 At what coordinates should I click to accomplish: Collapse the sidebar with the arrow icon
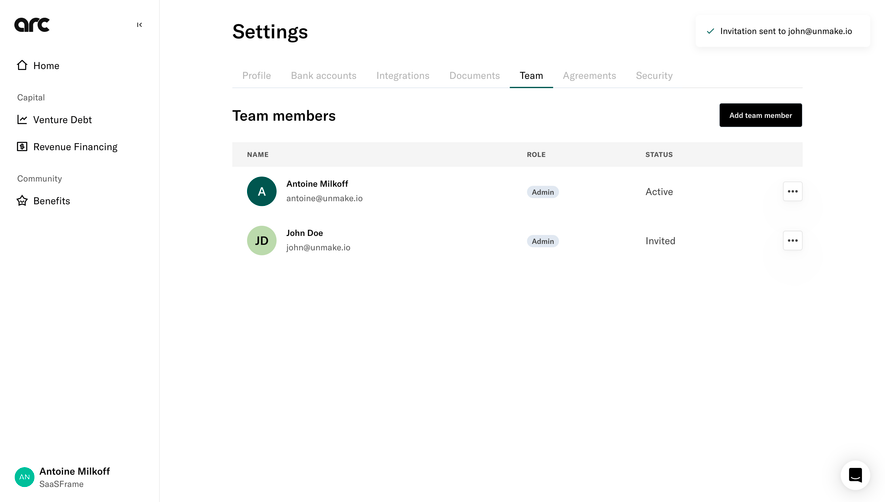[x=139, y=25]
